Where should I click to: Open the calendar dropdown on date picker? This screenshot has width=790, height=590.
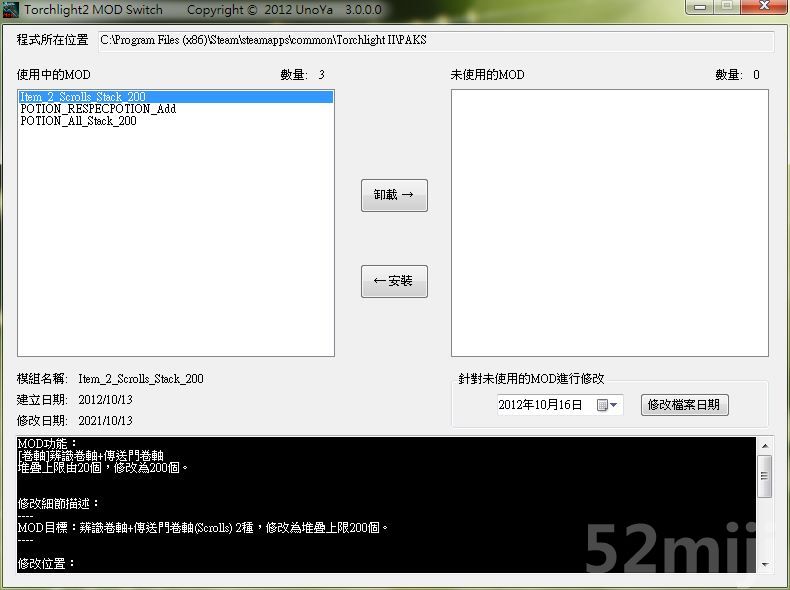point(608,405)
